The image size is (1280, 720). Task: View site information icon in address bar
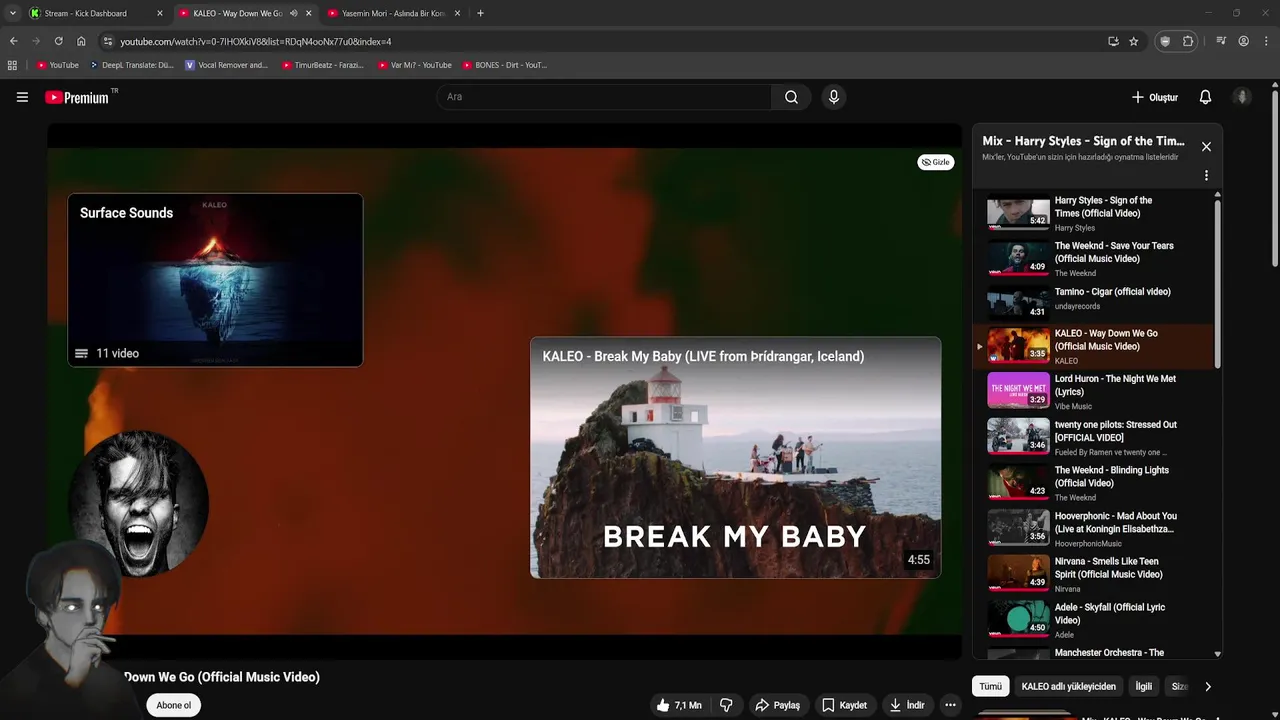click(108, 41)
